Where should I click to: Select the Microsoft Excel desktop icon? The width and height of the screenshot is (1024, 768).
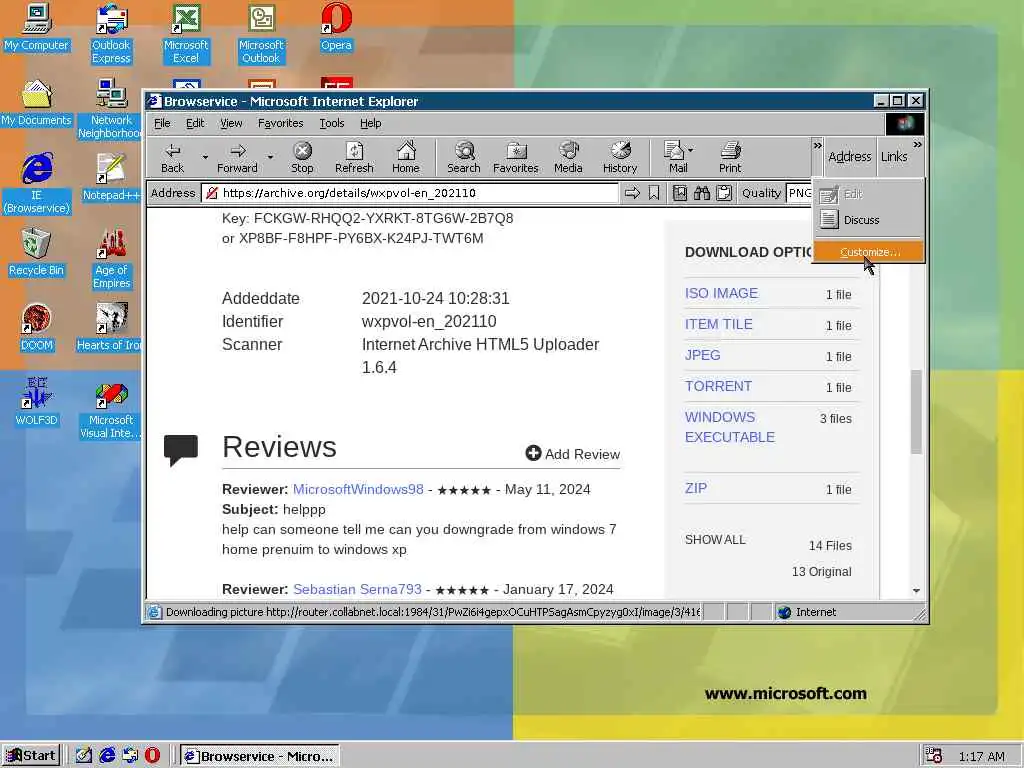click(x=186, y=34)
